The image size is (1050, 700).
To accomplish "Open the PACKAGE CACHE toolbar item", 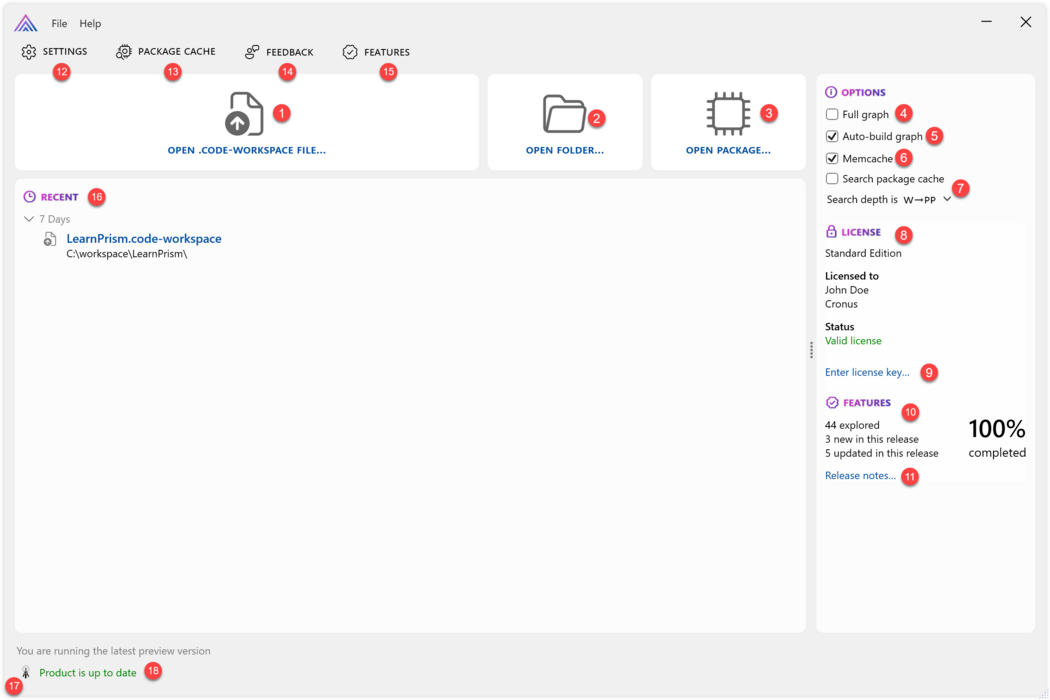I will click(165, 52).
